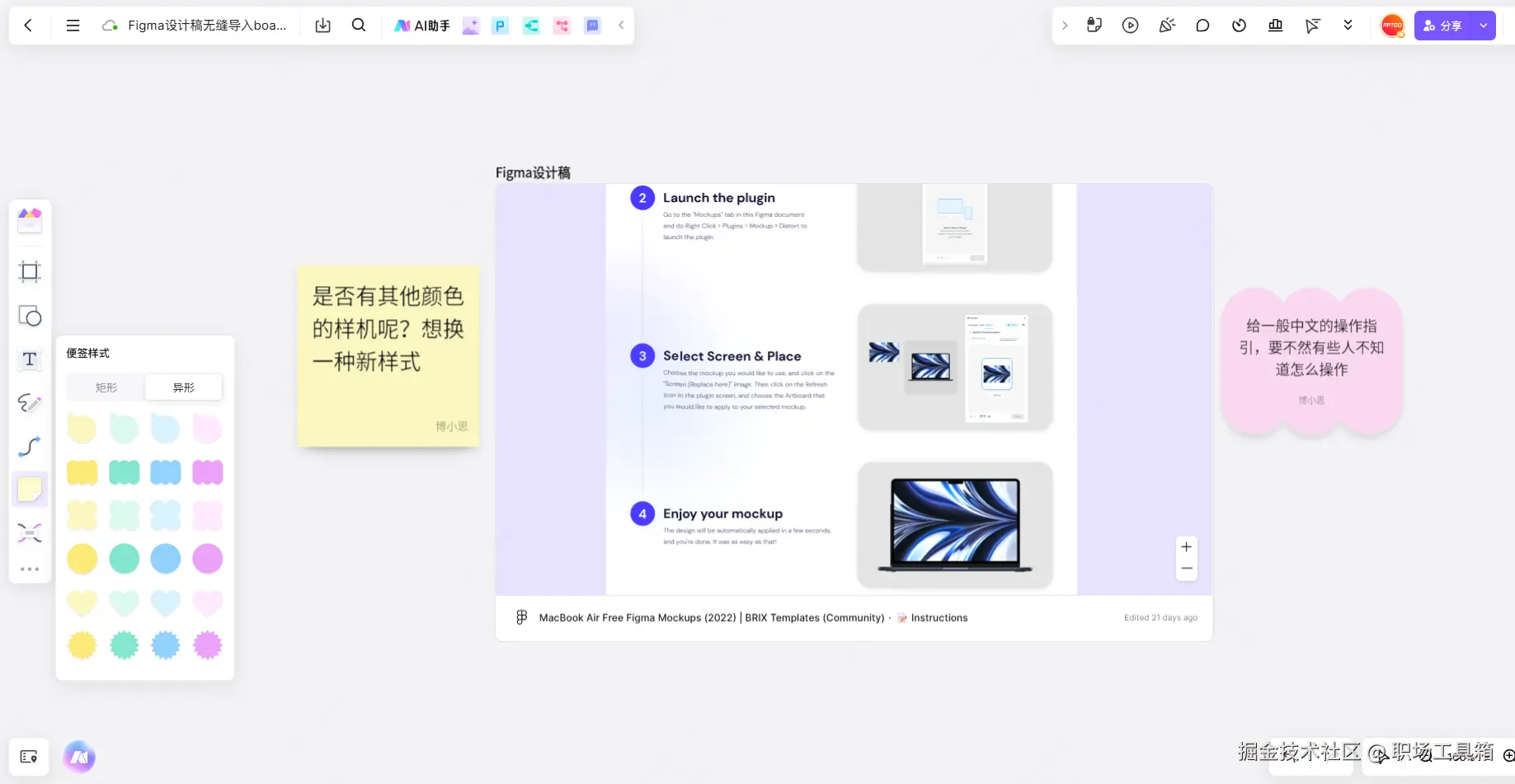This screenshot has width=1515, height=784.
Task: Pick the green scalloped-rectangle sticky style
Action: tap(125, 472)
